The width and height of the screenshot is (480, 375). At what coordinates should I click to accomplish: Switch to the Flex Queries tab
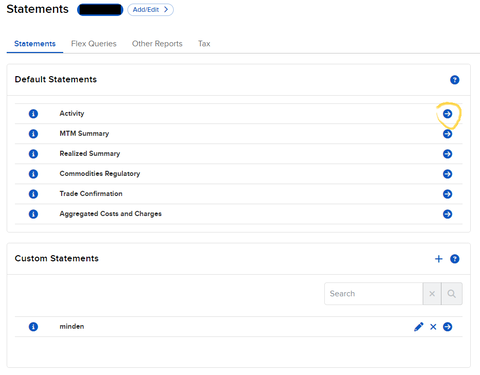94,44
